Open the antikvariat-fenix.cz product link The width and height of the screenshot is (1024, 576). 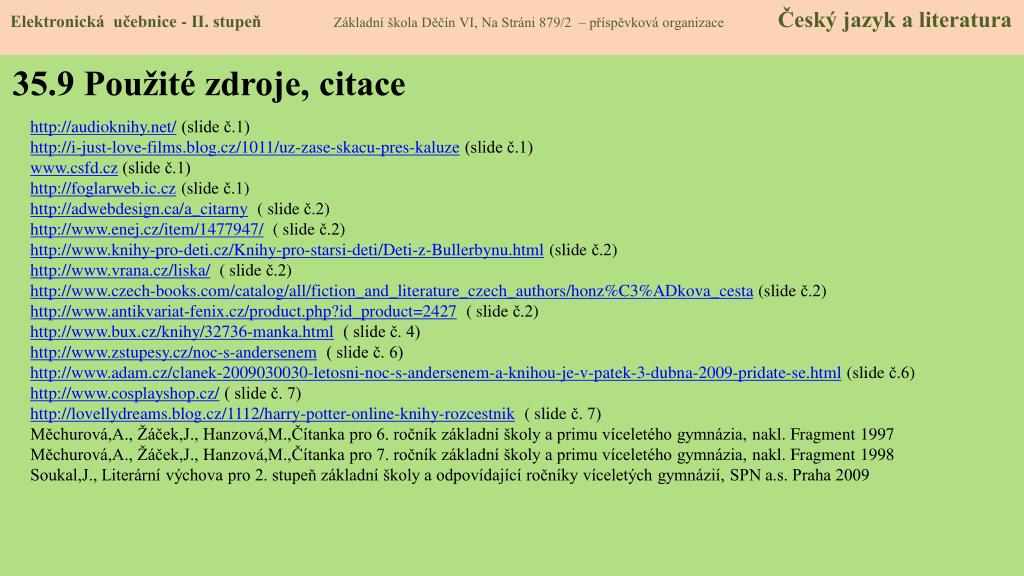tap(244, 312)
